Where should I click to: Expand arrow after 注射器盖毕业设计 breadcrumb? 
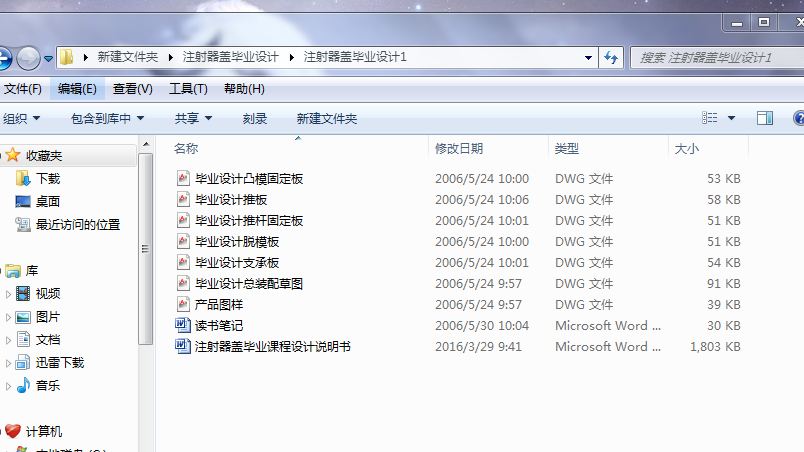click(x=291, y=57)
